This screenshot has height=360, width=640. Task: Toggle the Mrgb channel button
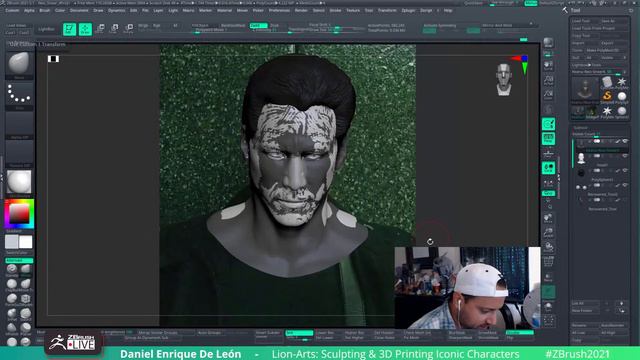(x=143, y=25)
